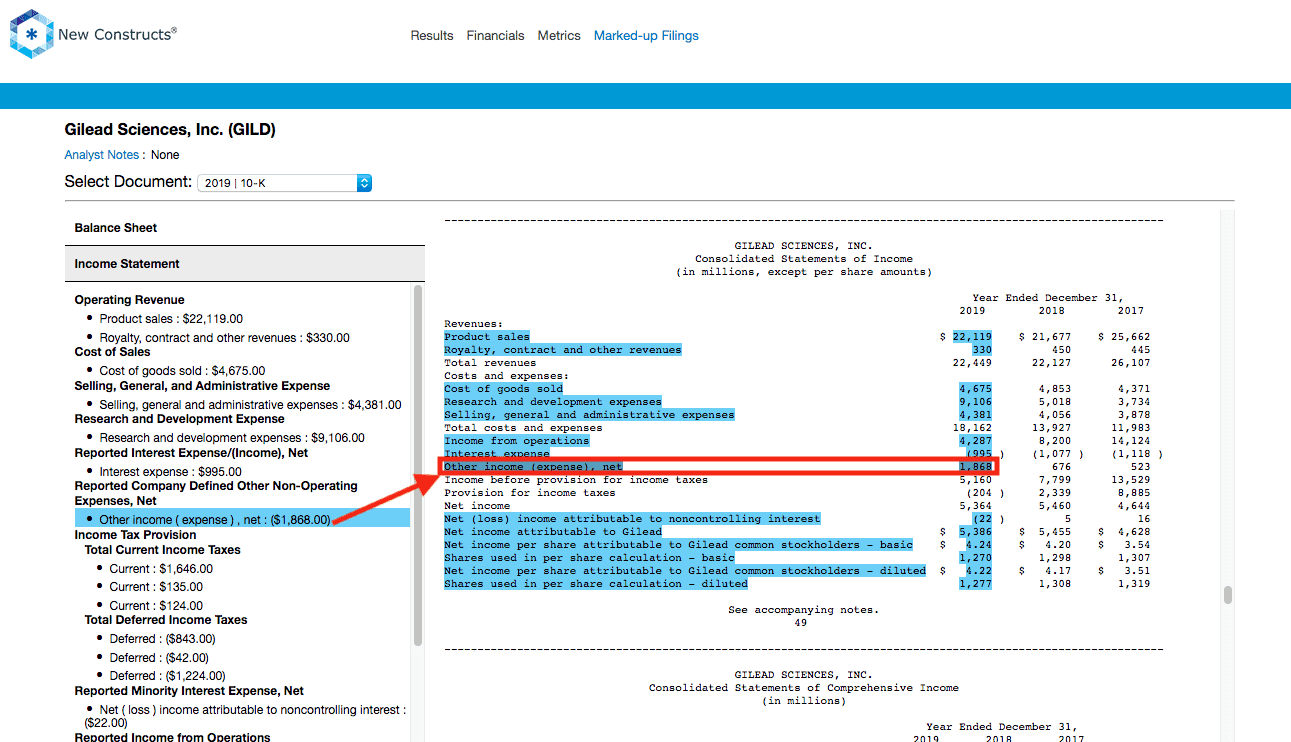Click Operating Revenue heading in sidebar

[x=129, y=300]
